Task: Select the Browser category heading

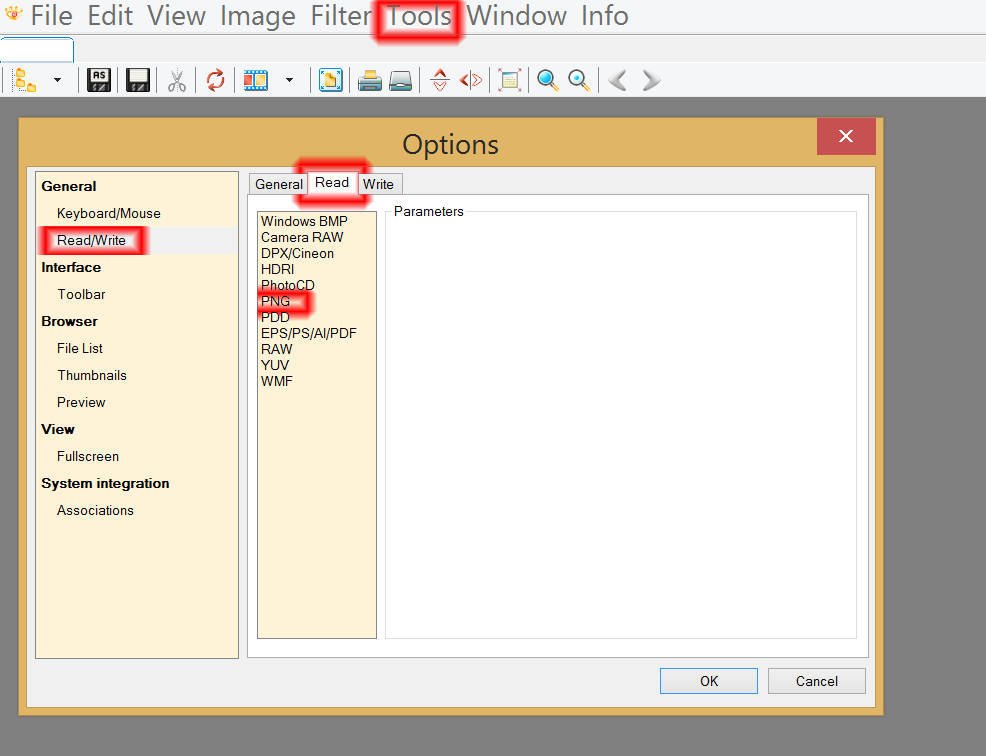Action: click(69, 321)
